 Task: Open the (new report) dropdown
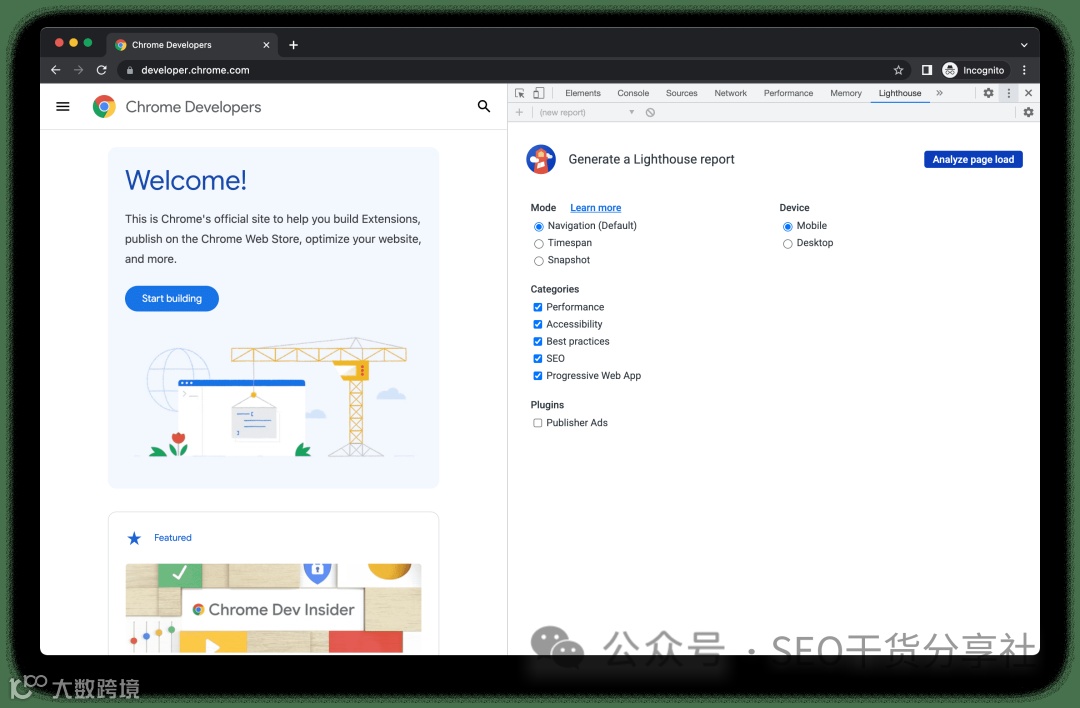click(586, 112)
